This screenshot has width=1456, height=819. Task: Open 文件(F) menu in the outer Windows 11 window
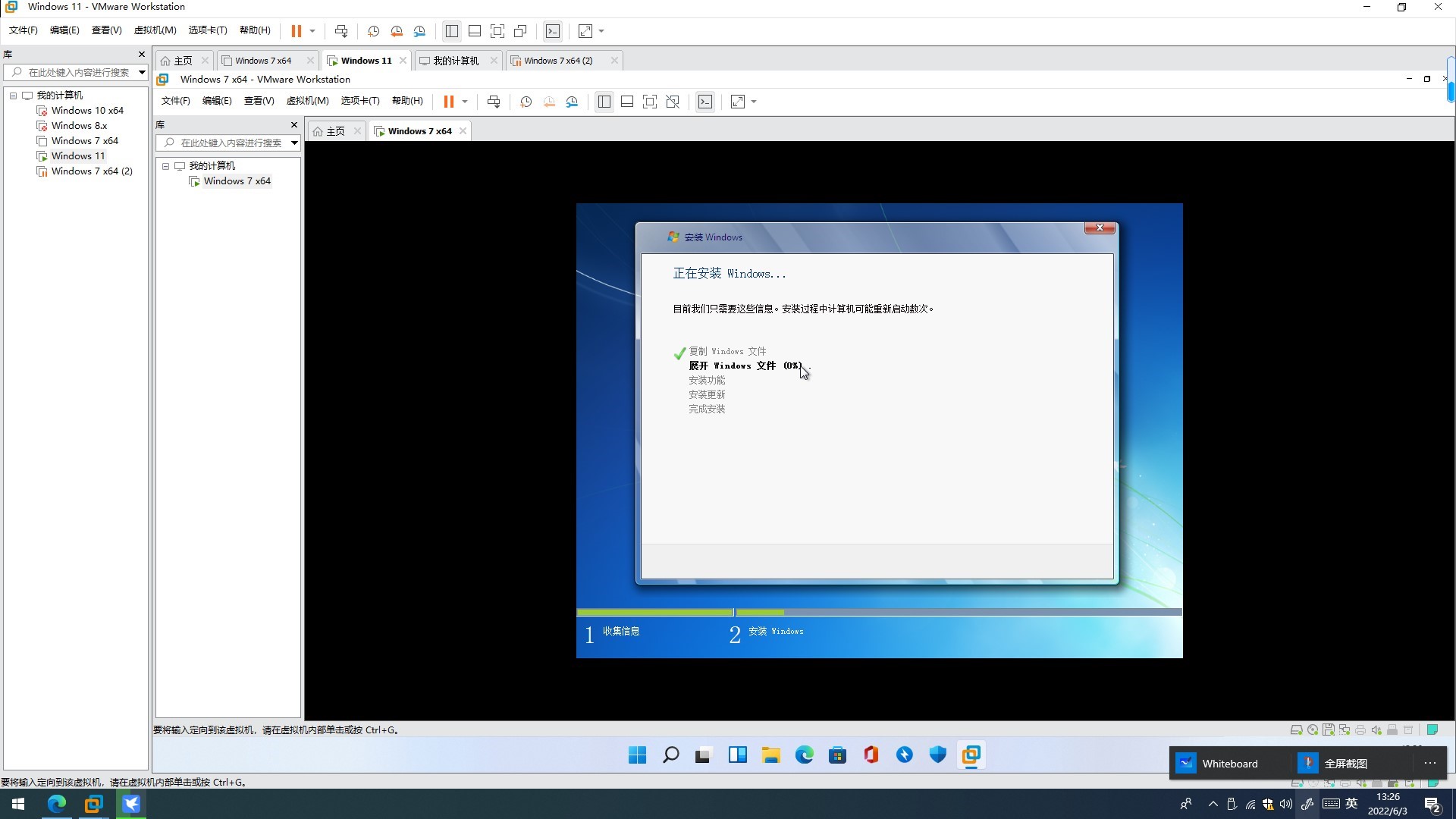coord(24,30)
